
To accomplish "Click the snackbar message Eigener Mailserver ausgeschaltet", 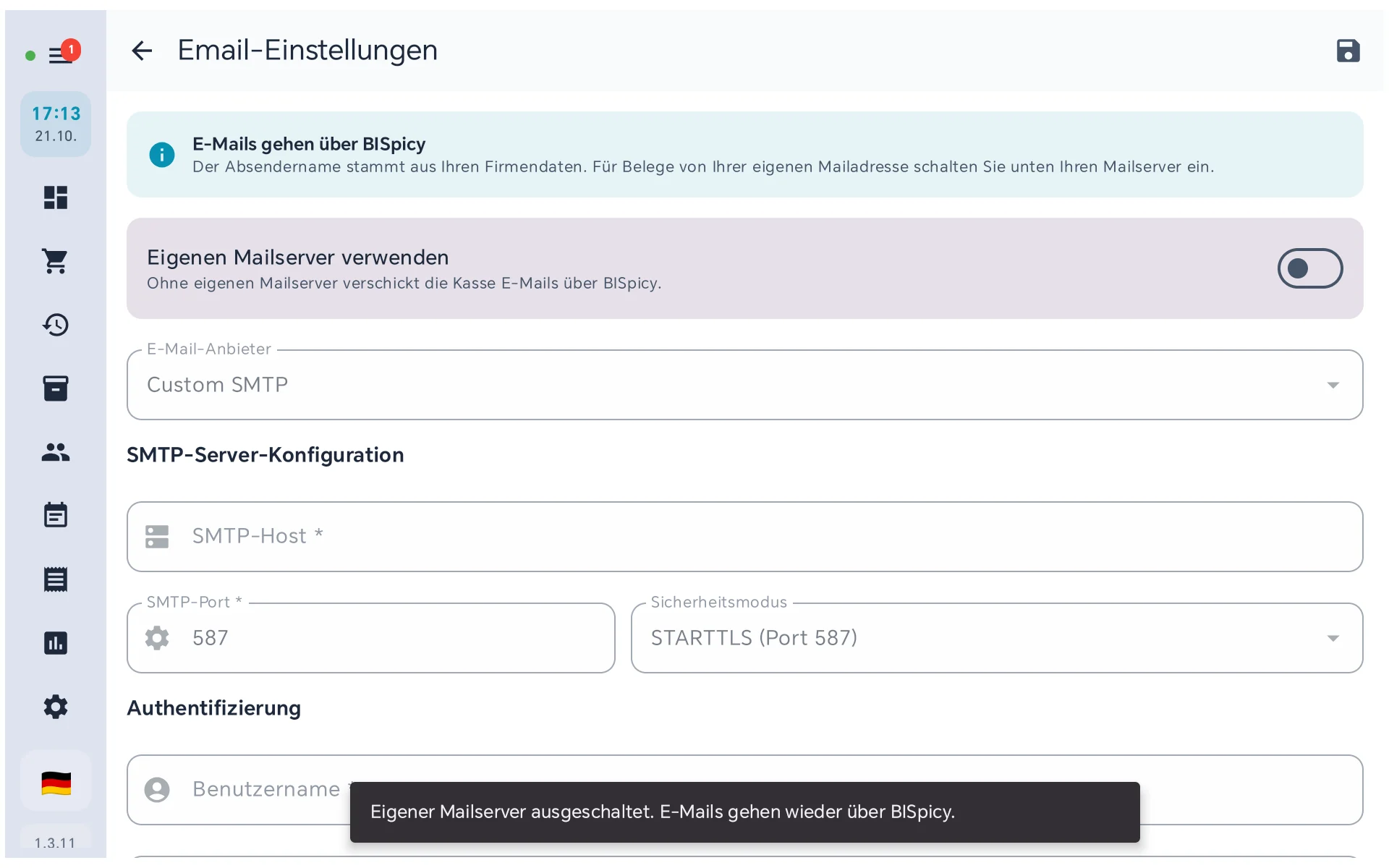I will point(744,812).
